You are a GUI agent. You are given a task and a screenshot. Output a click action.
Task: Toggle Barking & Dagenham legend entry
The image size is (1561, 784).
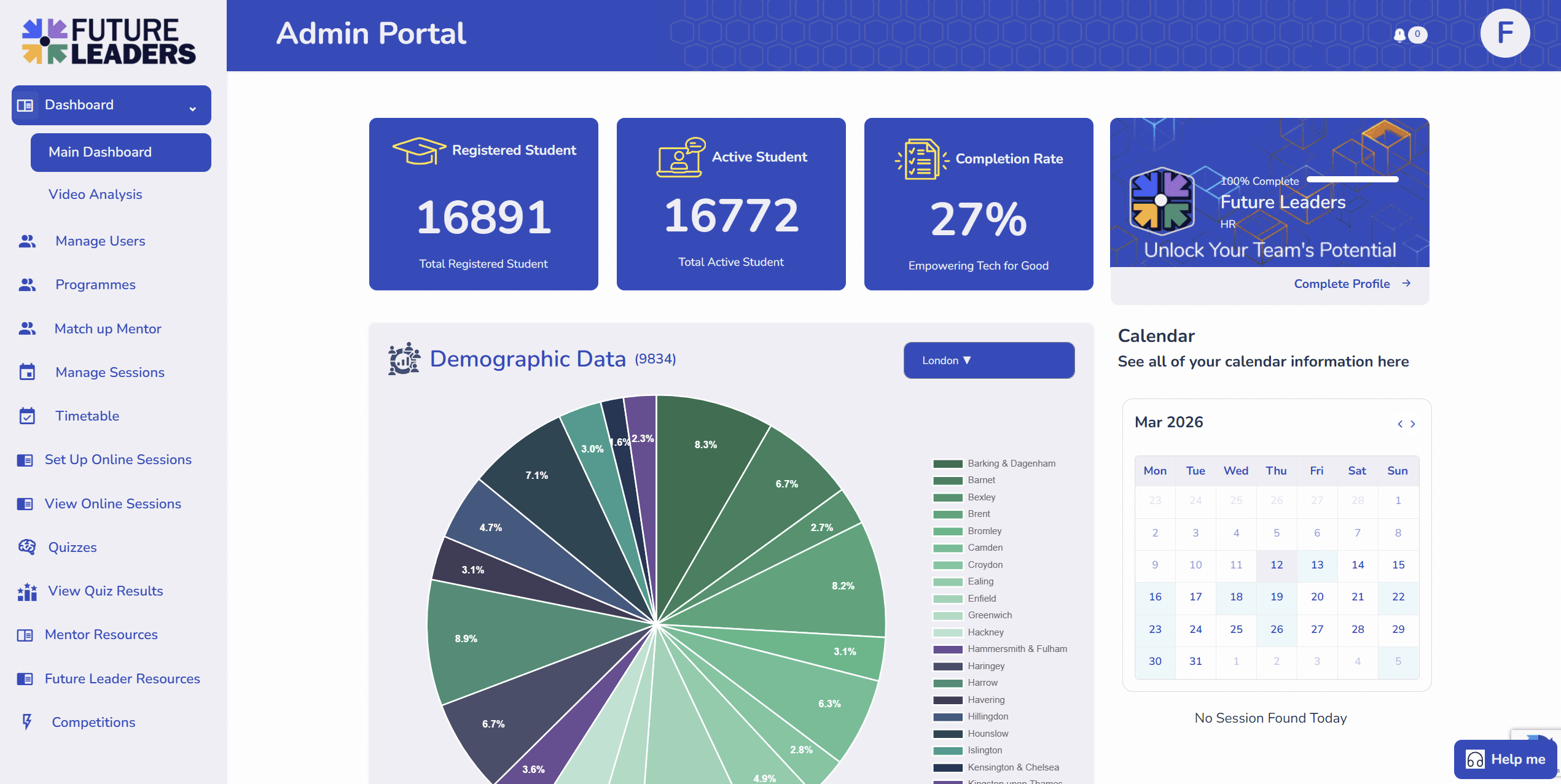click(x=1011, y=464)
